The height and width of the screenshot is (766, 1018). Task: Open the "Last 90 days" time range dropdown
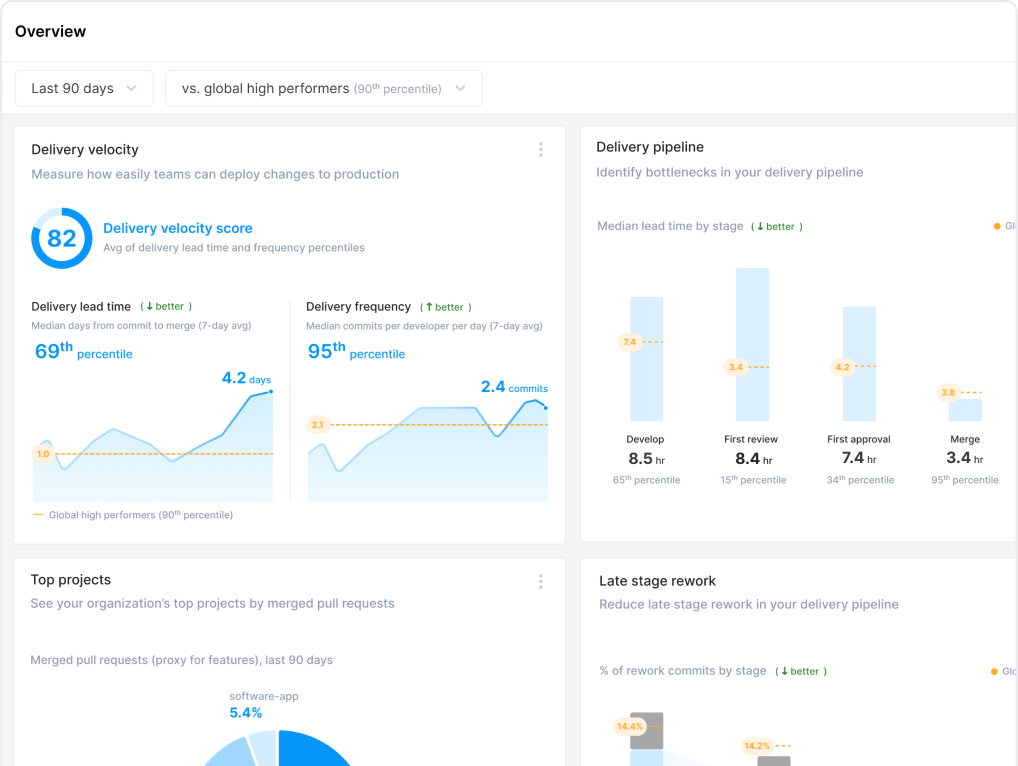(84, 88)
